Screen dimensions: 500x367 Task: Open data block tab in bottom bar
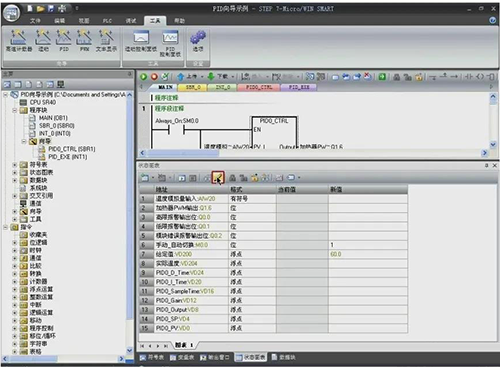pos(284,357)
